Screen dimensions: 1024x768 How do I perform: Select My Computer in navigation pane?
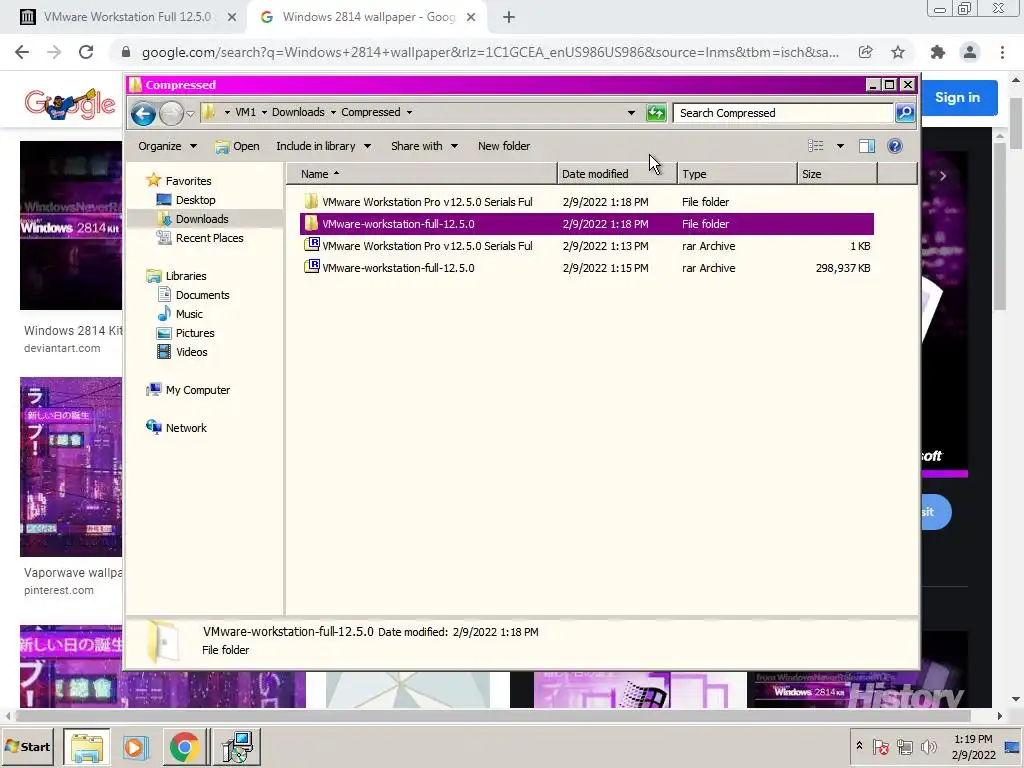197,390
